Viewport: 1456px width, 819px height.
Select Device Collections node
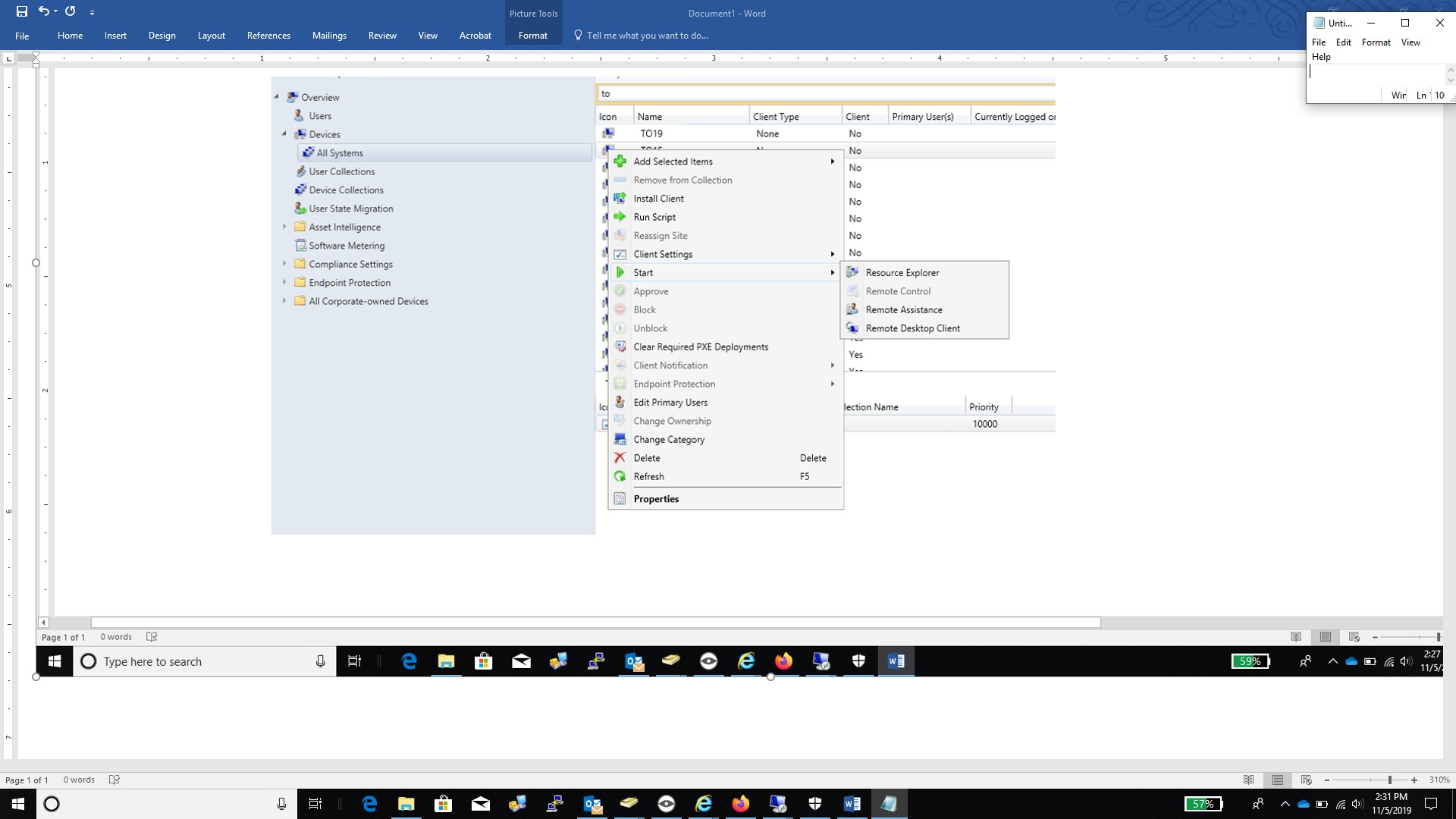346,190
